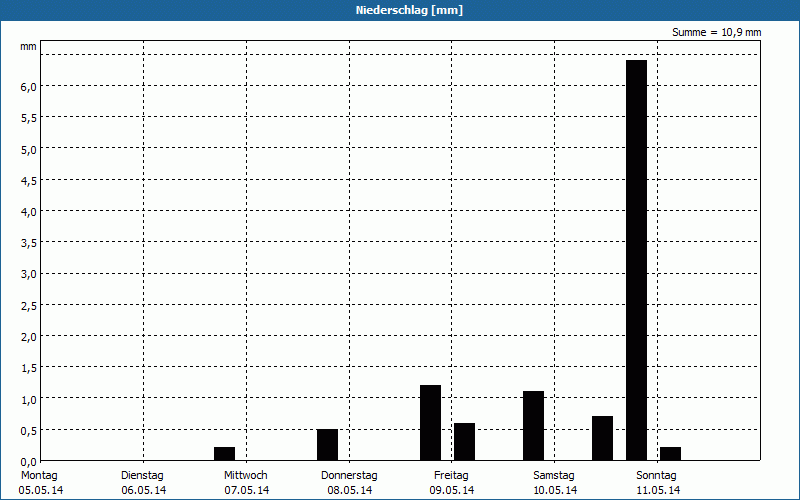
Task: Select the date 09.05.14
Action: click(x=452, y=490)
